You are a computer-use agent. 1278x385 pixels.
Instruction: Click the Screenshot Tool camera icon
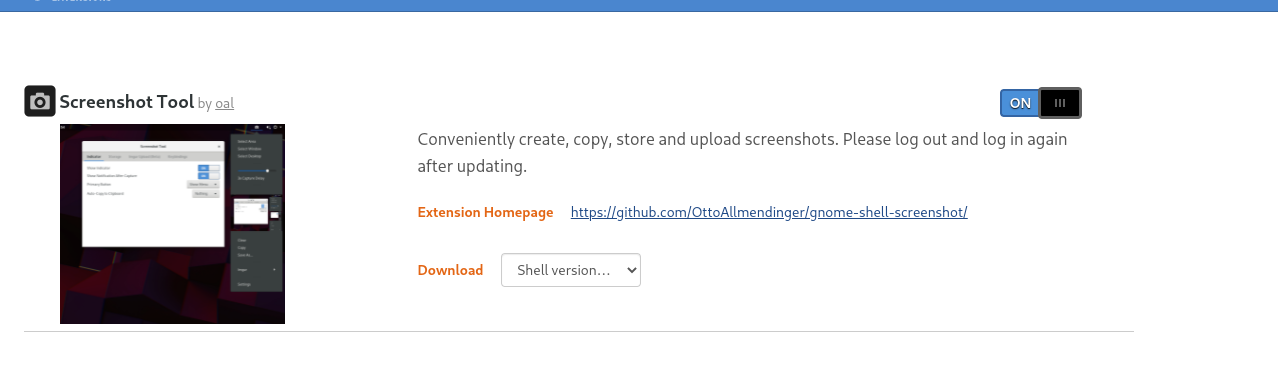[40, 101]
